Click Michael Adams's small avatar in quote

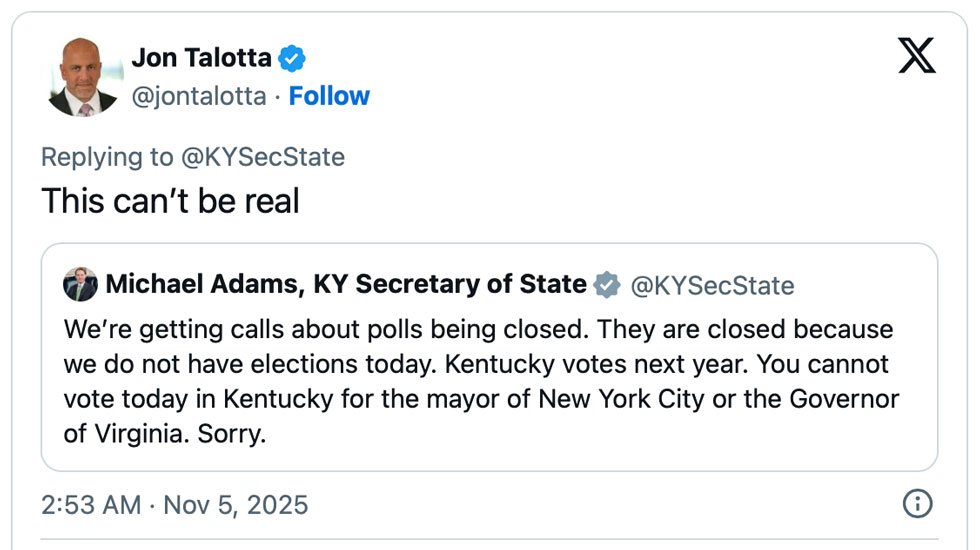pos(80,285)
